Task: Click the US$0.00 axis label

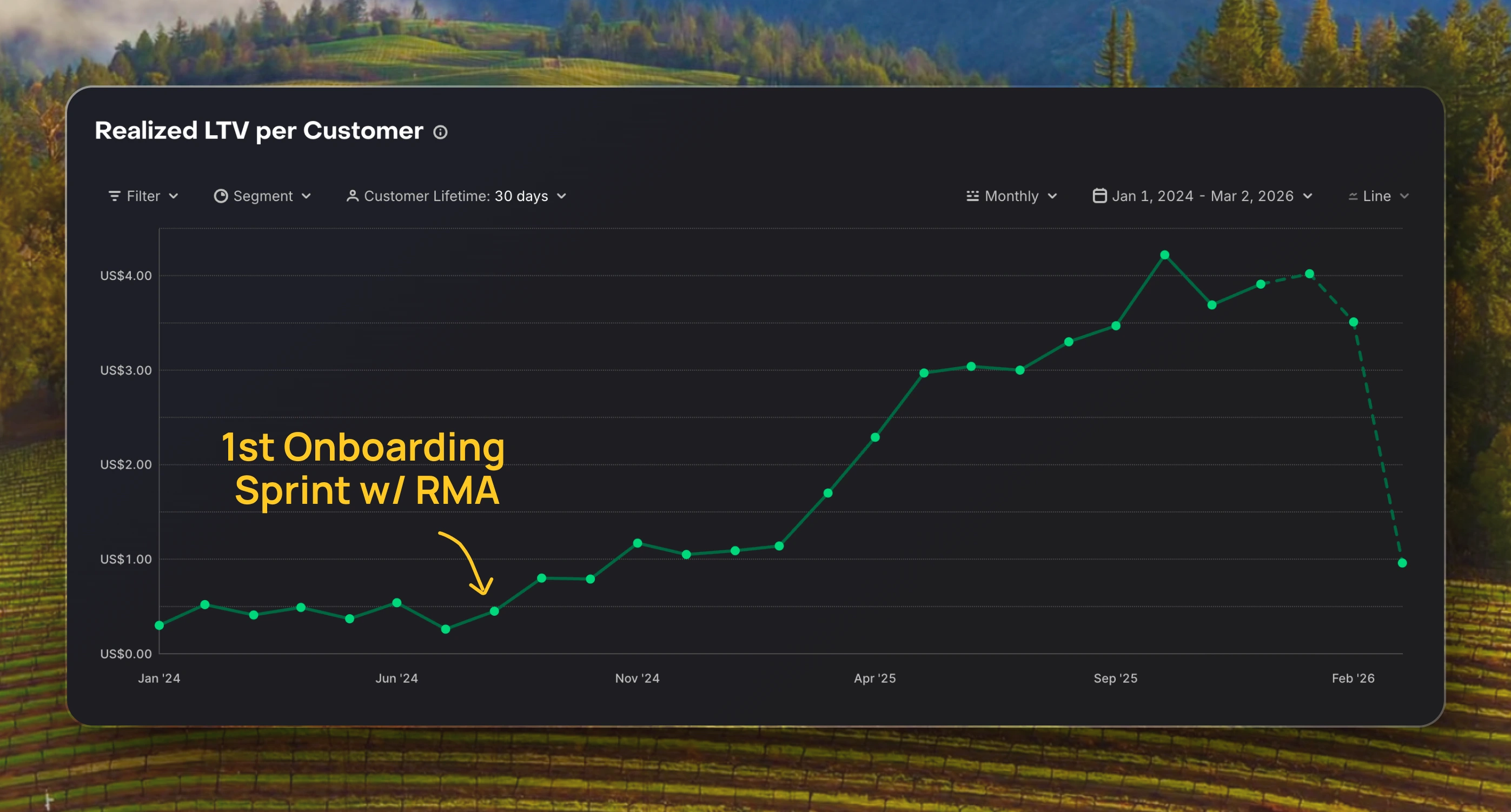Action: (x=125, y=654)
